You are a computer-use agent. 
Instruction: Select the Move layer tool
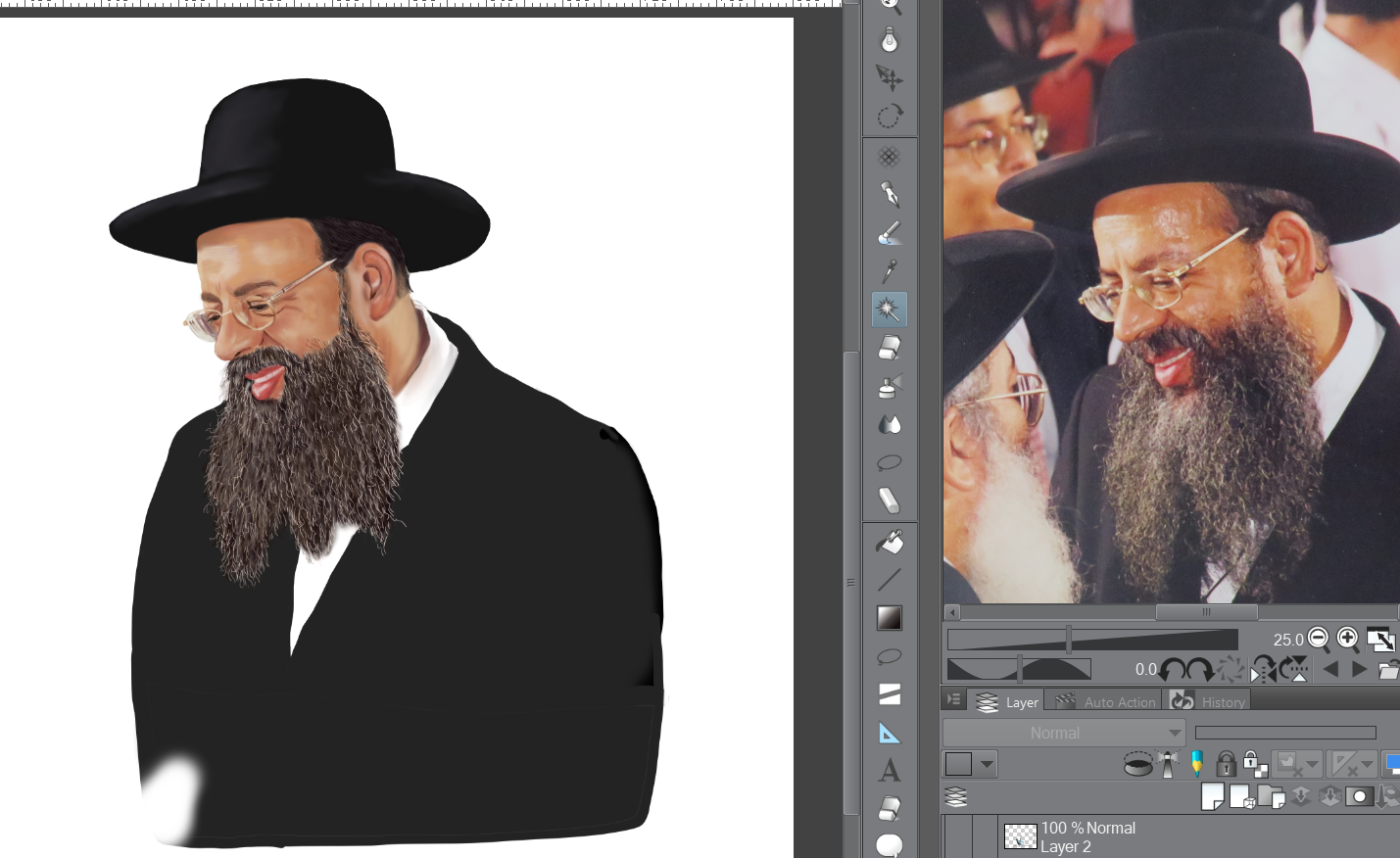click(x=890, y=77)
